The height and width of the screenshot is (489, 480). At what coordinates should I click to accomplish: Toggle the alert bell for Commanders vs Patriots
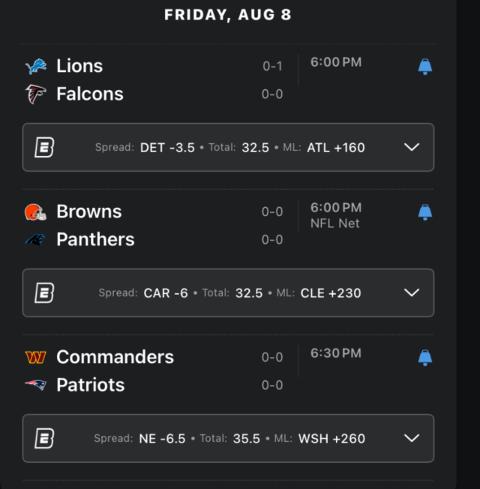425,358
